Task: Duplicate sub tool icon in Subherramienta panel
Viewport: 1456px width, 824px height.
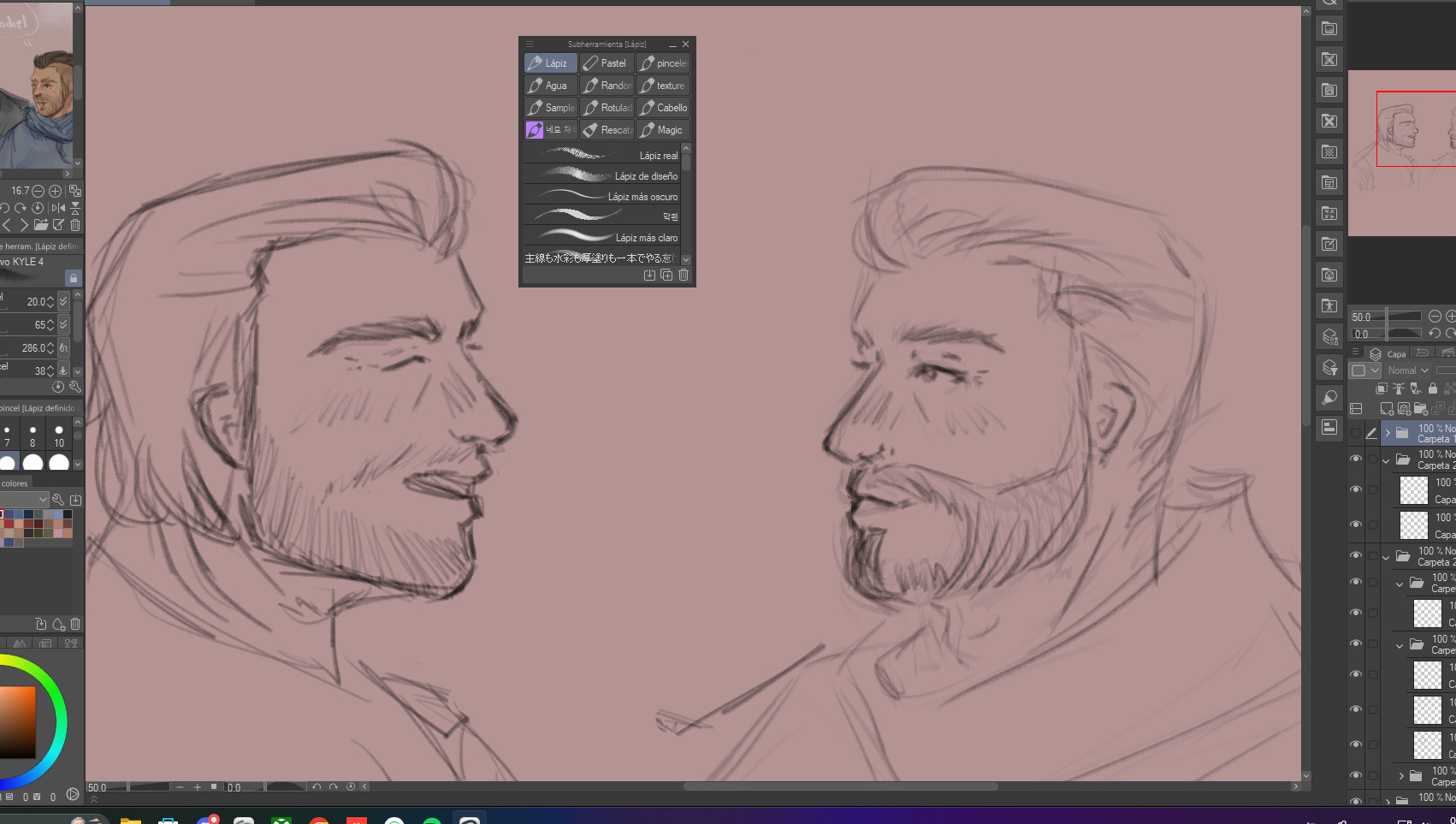Action: pyautogui.click(x=666, y=275)
